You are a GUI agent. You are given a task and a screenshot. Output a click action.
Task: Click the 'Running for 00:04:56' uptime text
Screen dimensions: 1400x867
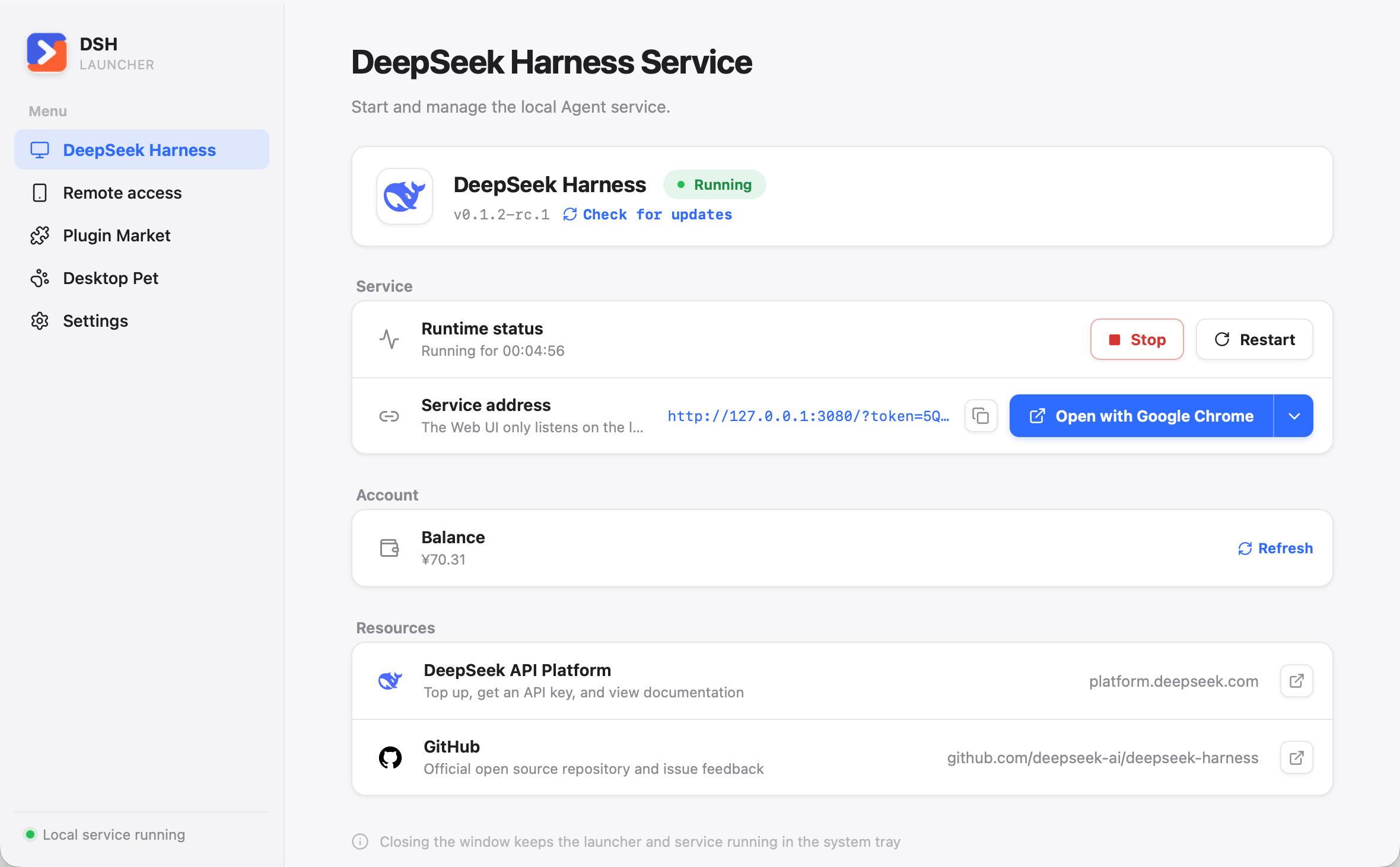click(x=493, y=350)
